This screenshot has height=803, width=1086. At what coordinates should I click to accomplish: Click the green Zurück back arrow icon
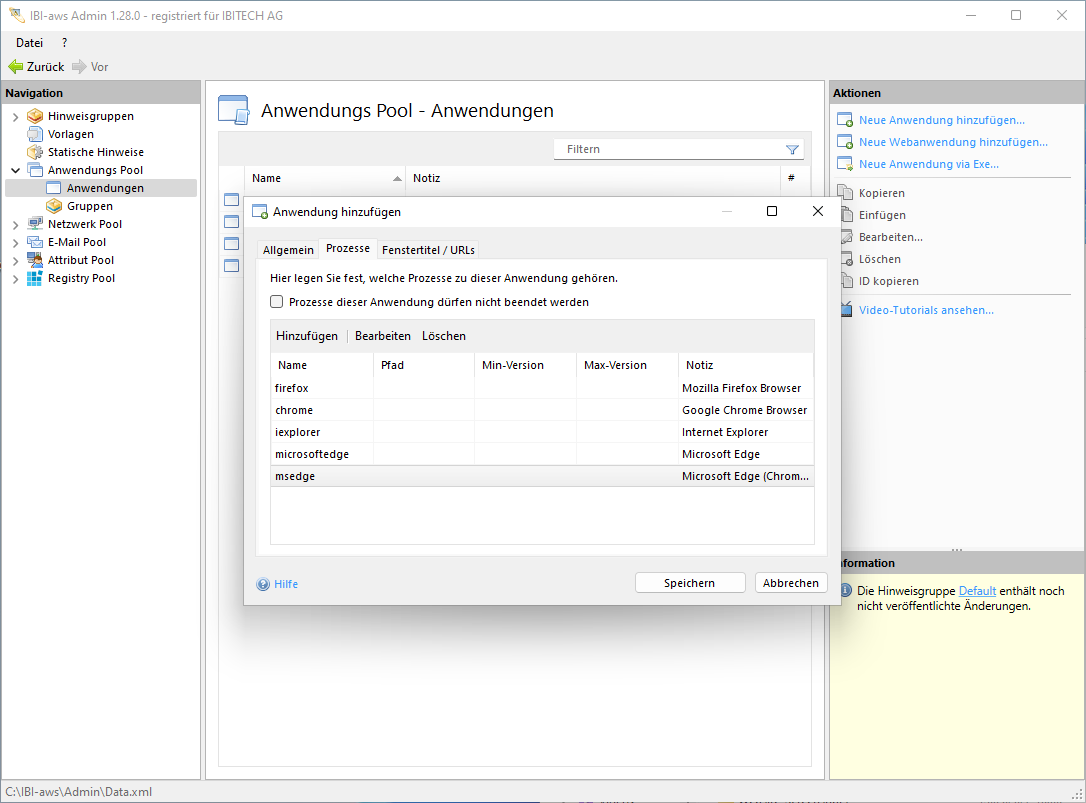point(15,67)
